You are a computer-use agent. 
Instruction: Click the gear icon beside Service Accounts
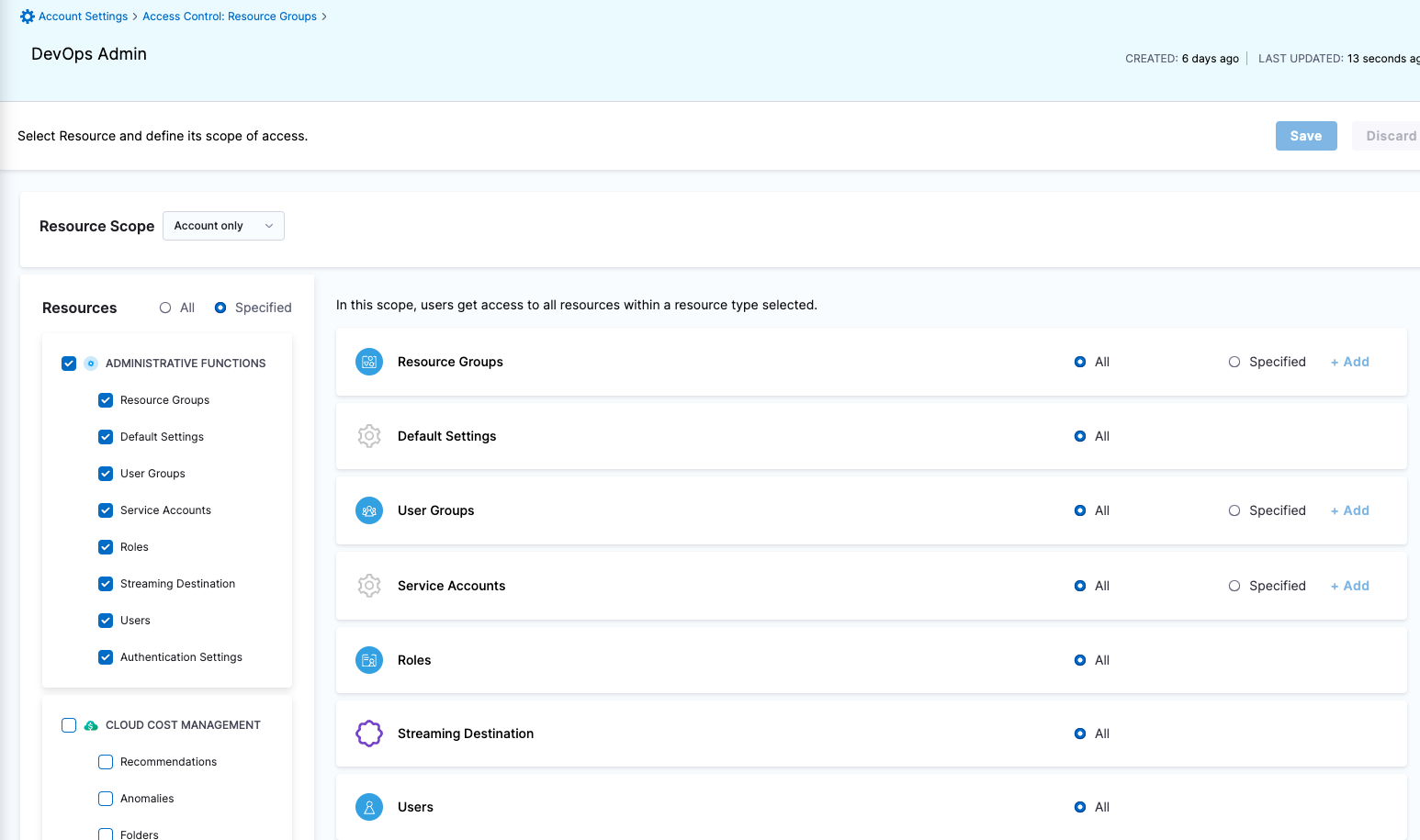(368, 585)
